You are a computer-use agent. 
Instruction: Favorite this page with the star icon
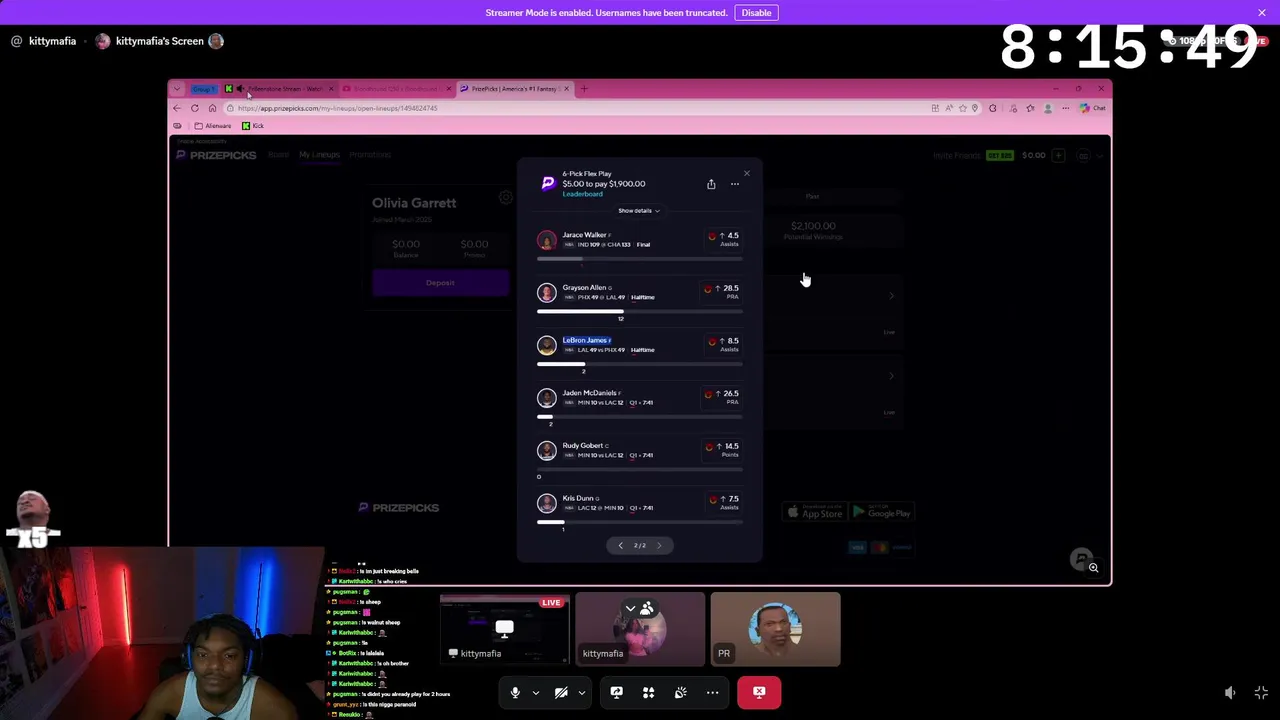[964, 108]
